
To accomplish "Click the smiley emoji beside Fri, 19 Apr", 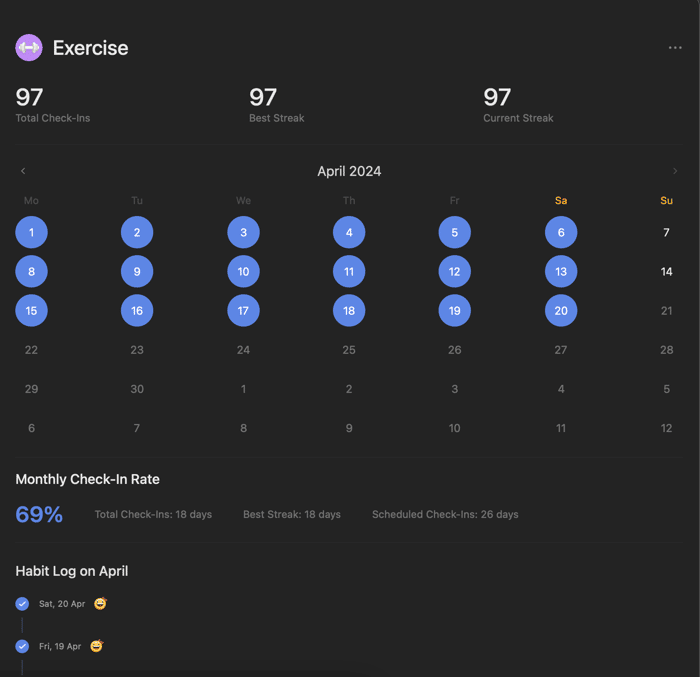I will pyautogui.click(x=97, y=646).
